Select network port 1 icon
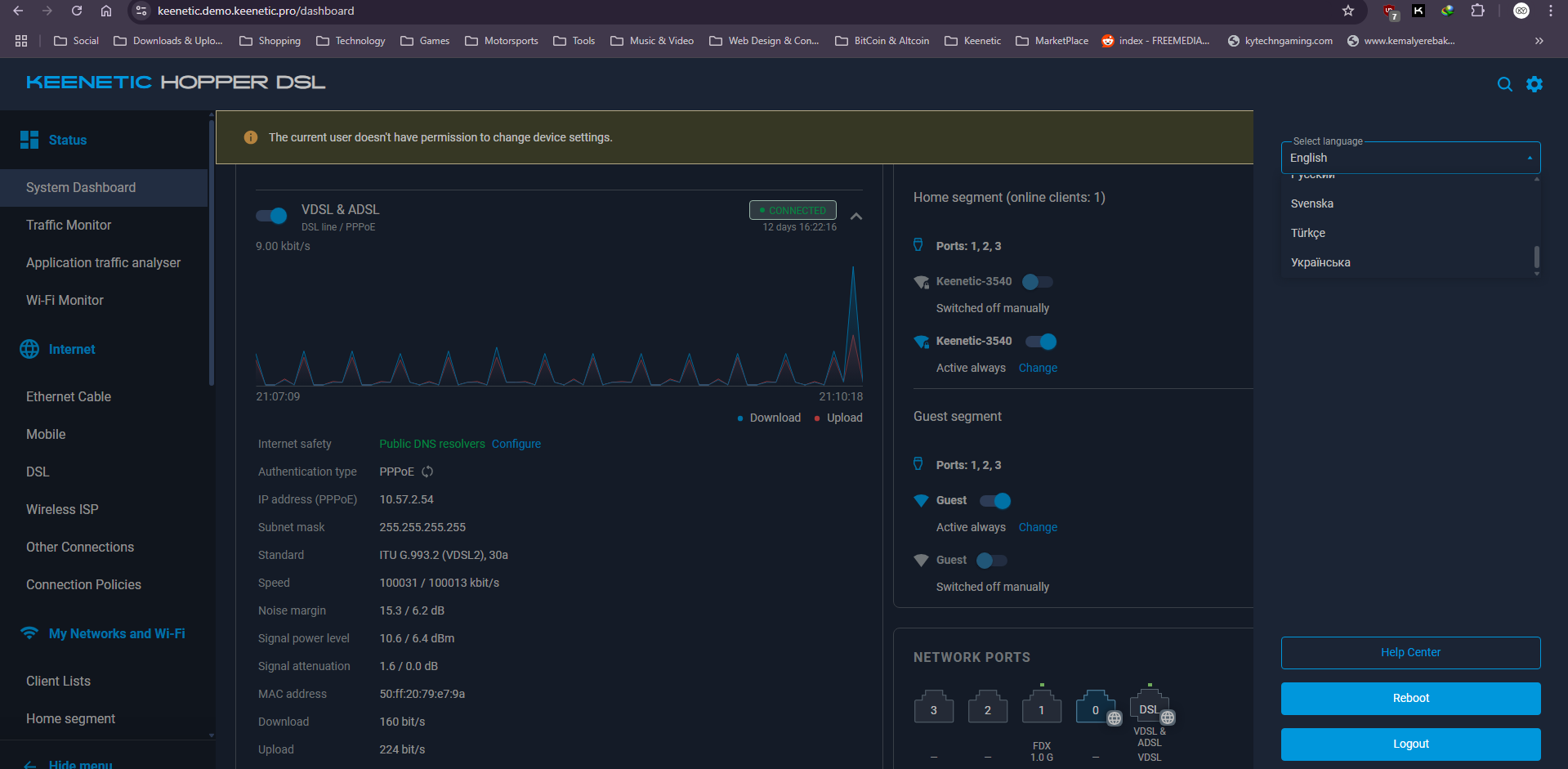This screenshot has width=1568, height=769. point(1042,708)
